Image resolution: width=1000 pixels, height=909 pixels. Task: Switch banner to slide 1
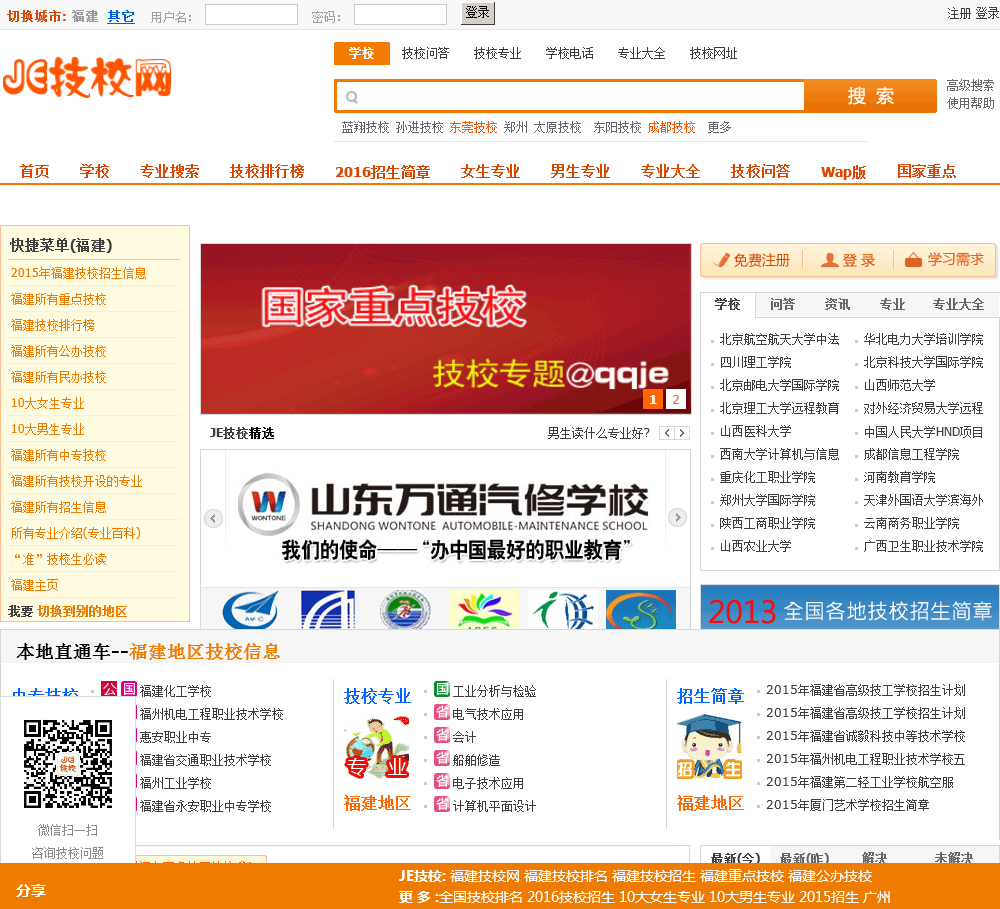point(652,399)
